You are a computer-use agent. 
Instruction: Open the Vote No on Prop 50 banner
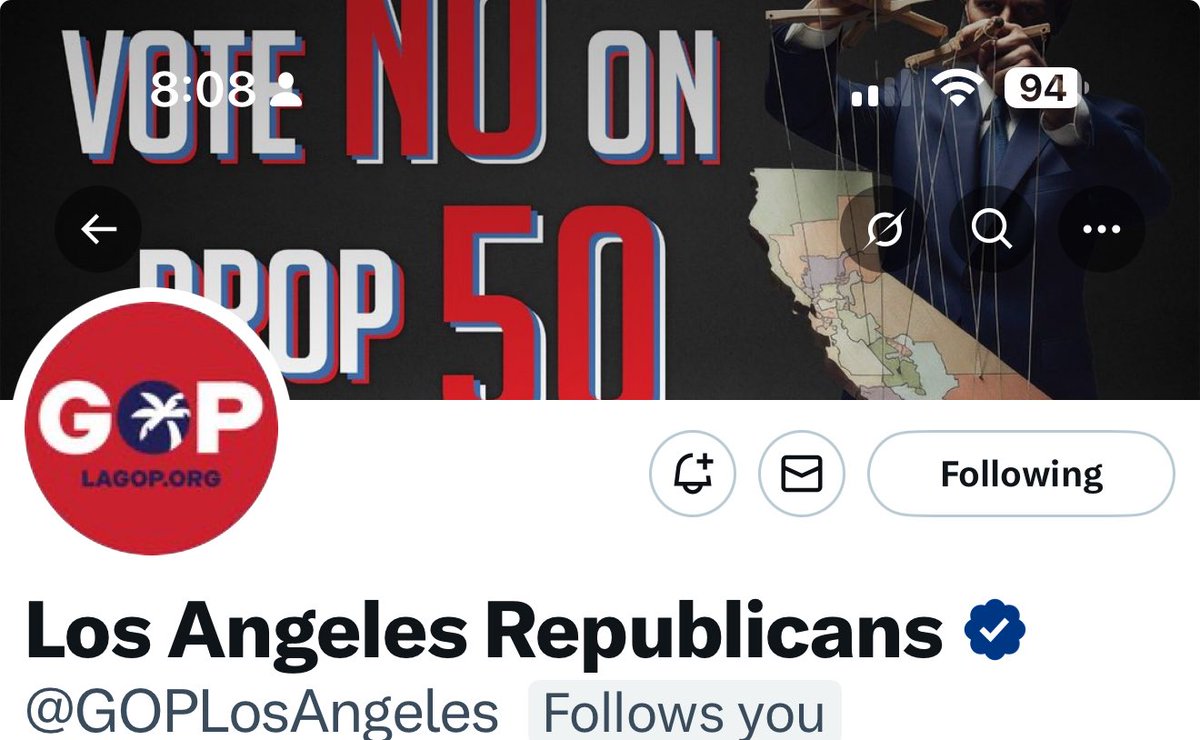[x=600, y=200]
